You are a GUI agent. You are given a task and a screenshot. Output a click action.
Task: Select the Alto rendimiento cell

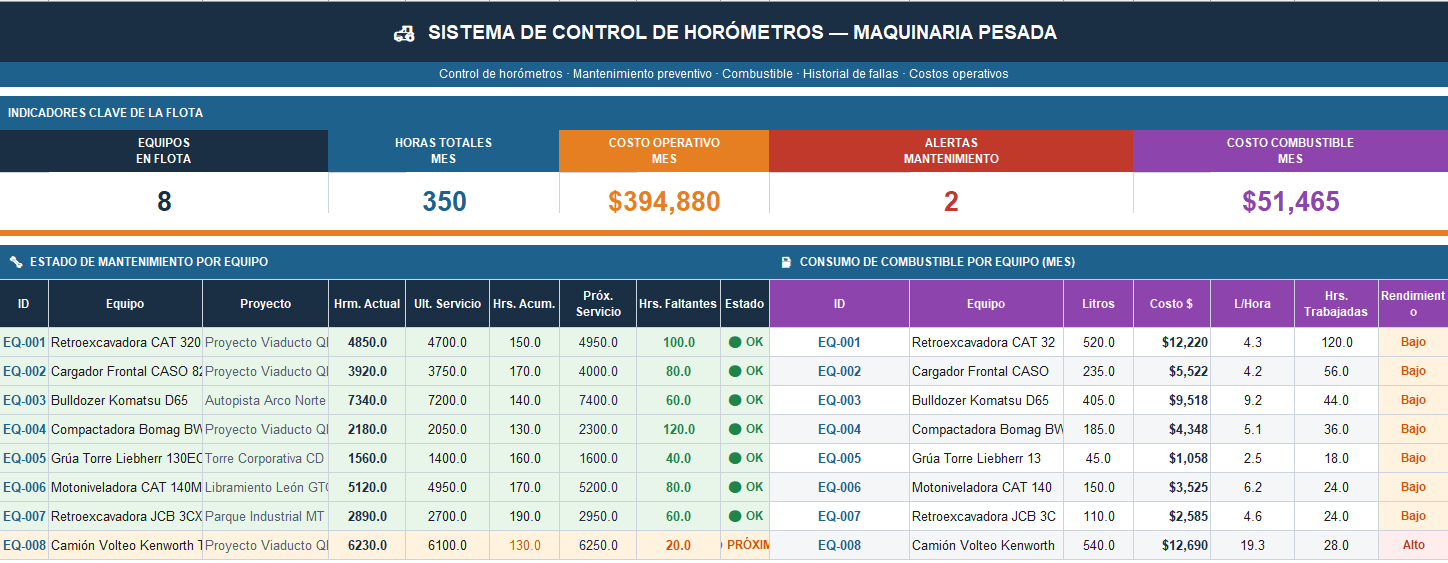(1413, 545)
